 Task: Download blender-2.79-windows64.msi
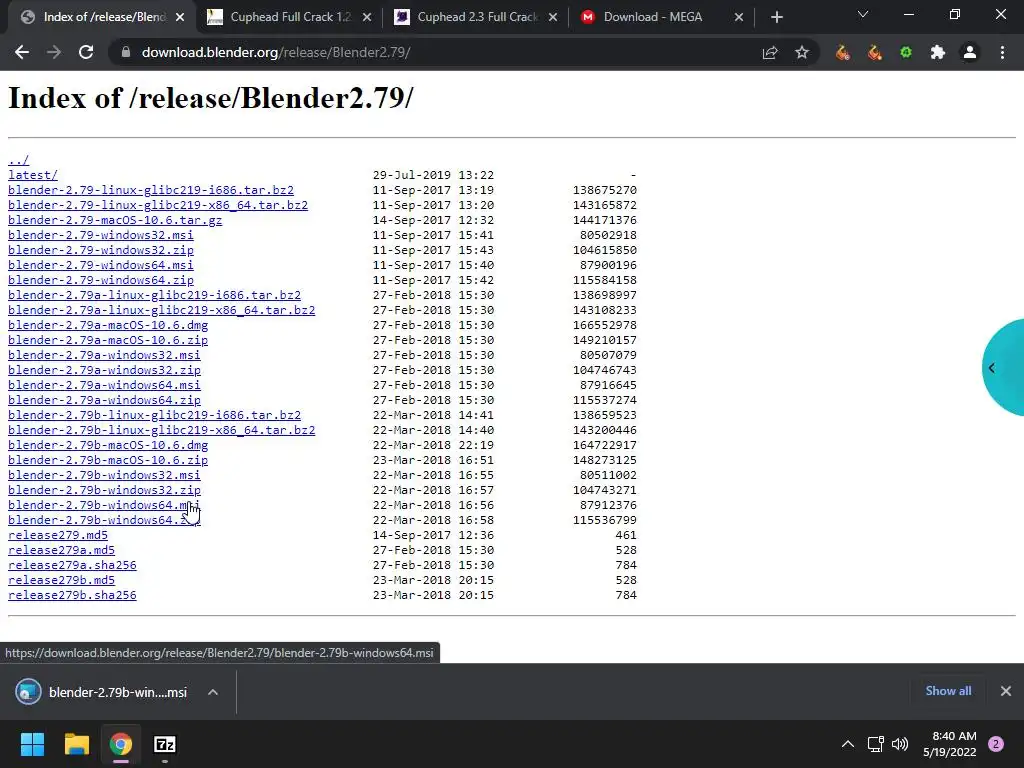pos(101,265)
